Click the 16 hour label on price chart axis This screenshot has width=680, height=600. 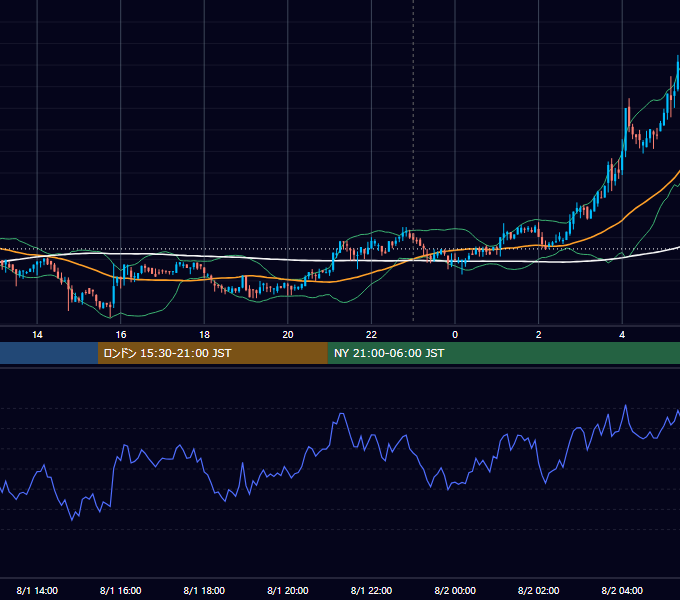click(x=121, y=335)
